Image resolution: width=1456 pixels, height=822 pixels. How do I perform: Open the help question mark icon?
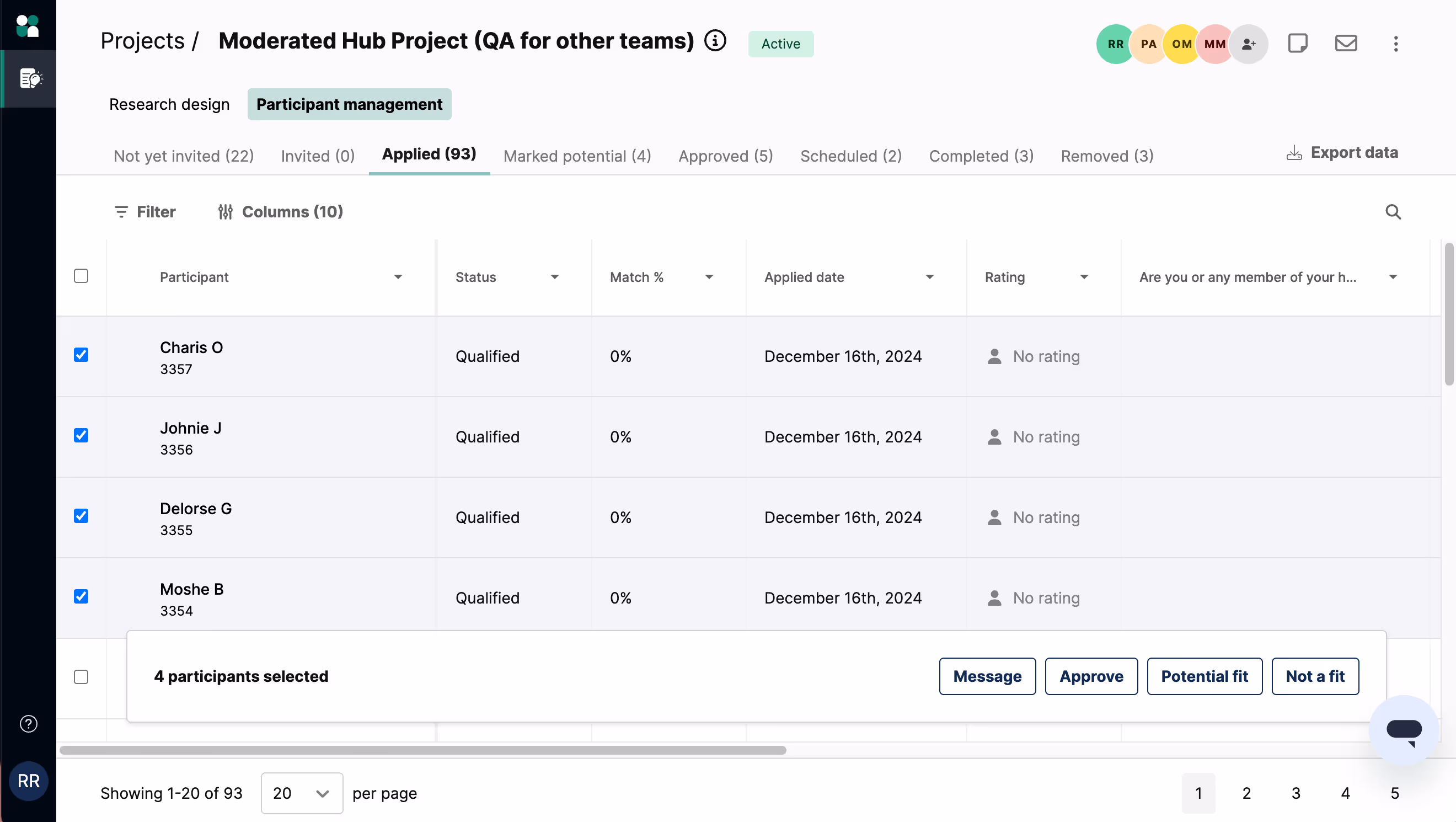28,724
